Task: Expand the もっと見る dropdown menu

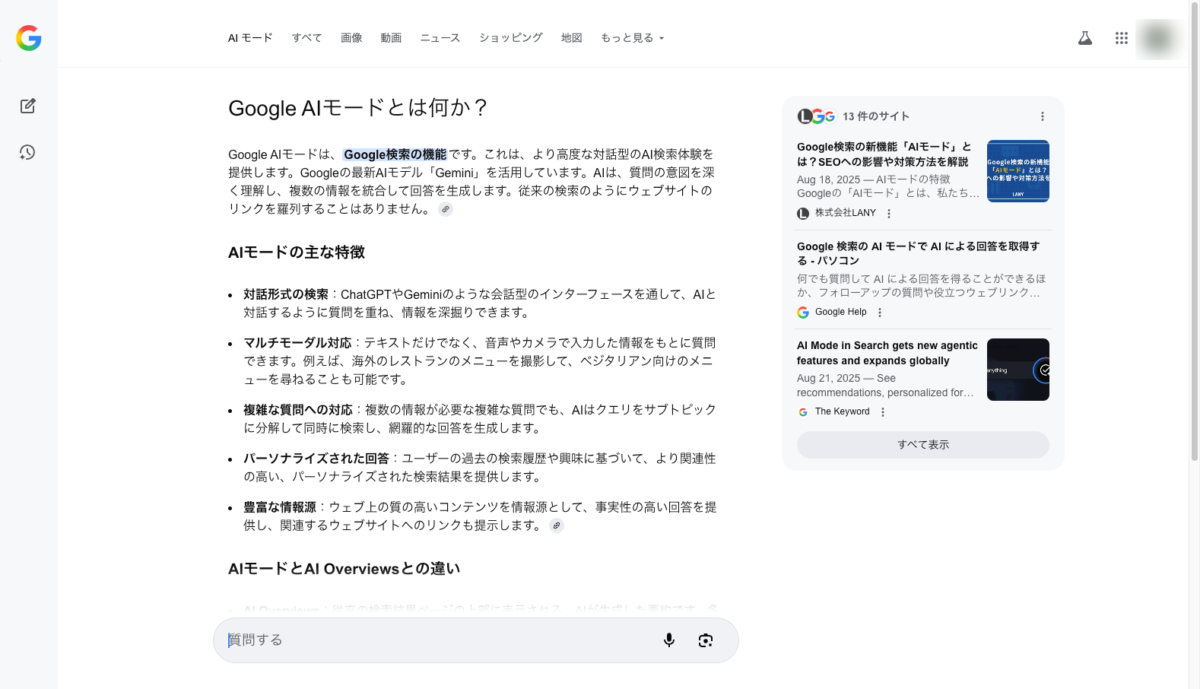Action: 632,38
